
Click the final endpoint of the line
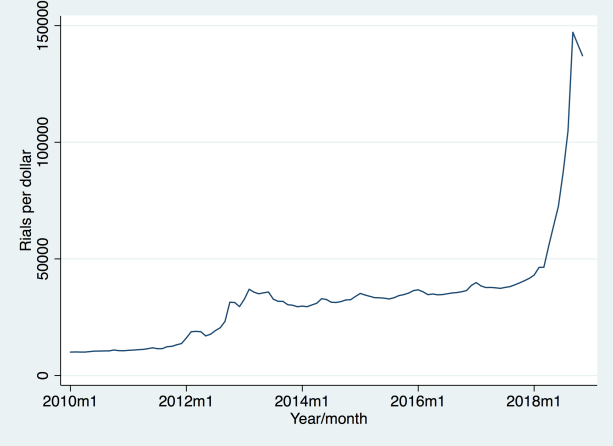[583, 56]
